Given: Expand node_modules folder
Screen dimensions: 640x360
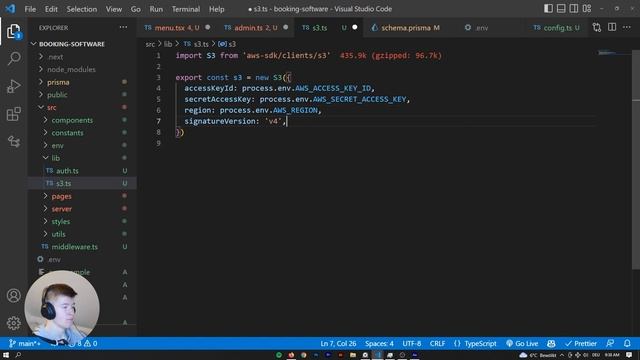Looking at the screenshot, I should [71, 69].
